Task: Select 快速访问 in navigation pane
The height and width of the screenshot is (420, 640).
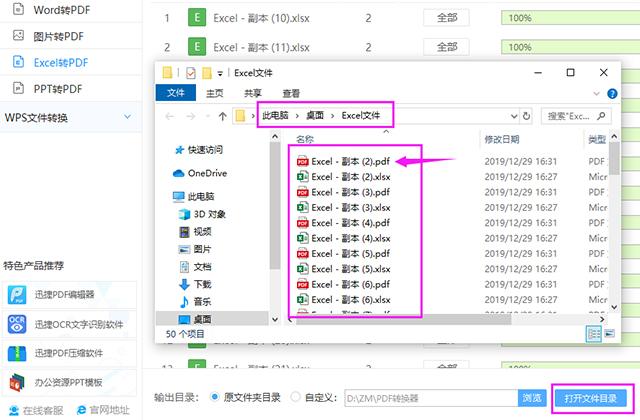Action: pyautogui.click(x=199, y=150)
